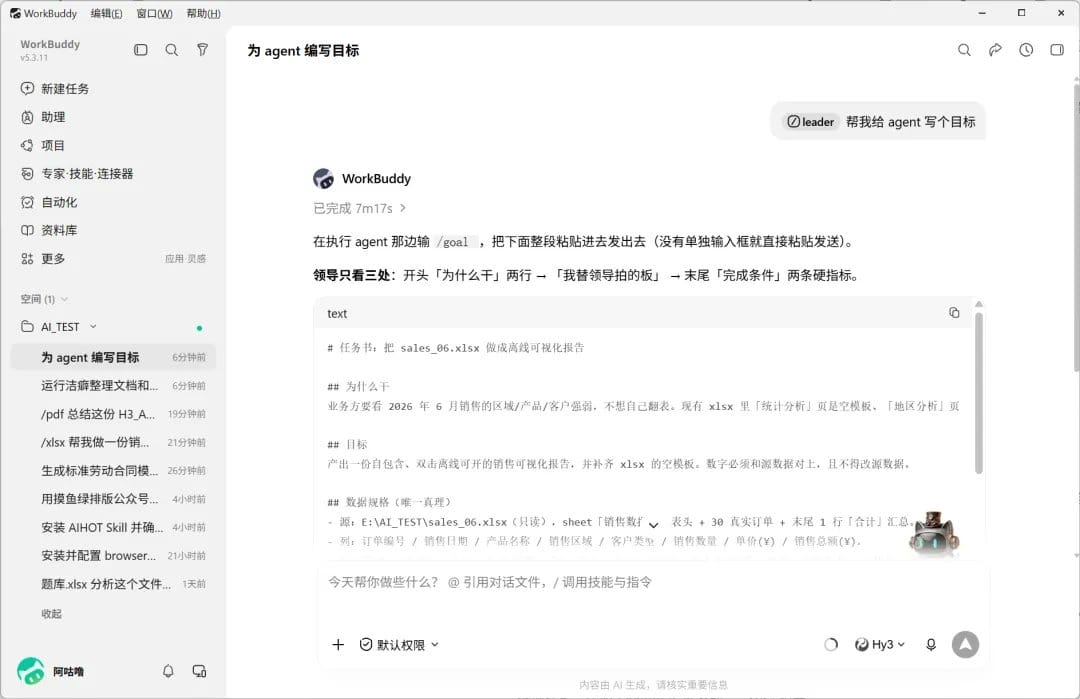Select task 安装并配置 browser...
Screen dimensions: 1080x699
pos(114,555)
